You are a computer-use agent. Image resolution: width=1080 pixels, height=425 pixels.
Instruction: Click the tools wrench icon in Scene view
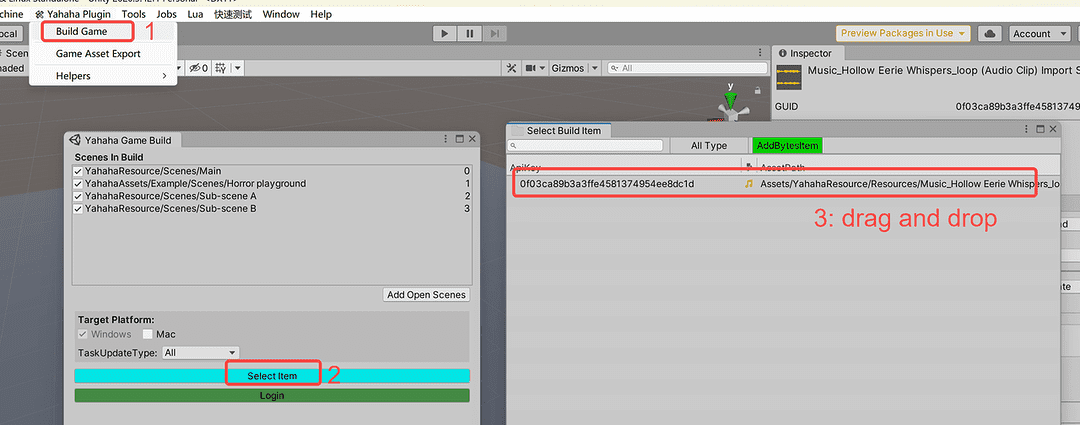pos(513,68)
